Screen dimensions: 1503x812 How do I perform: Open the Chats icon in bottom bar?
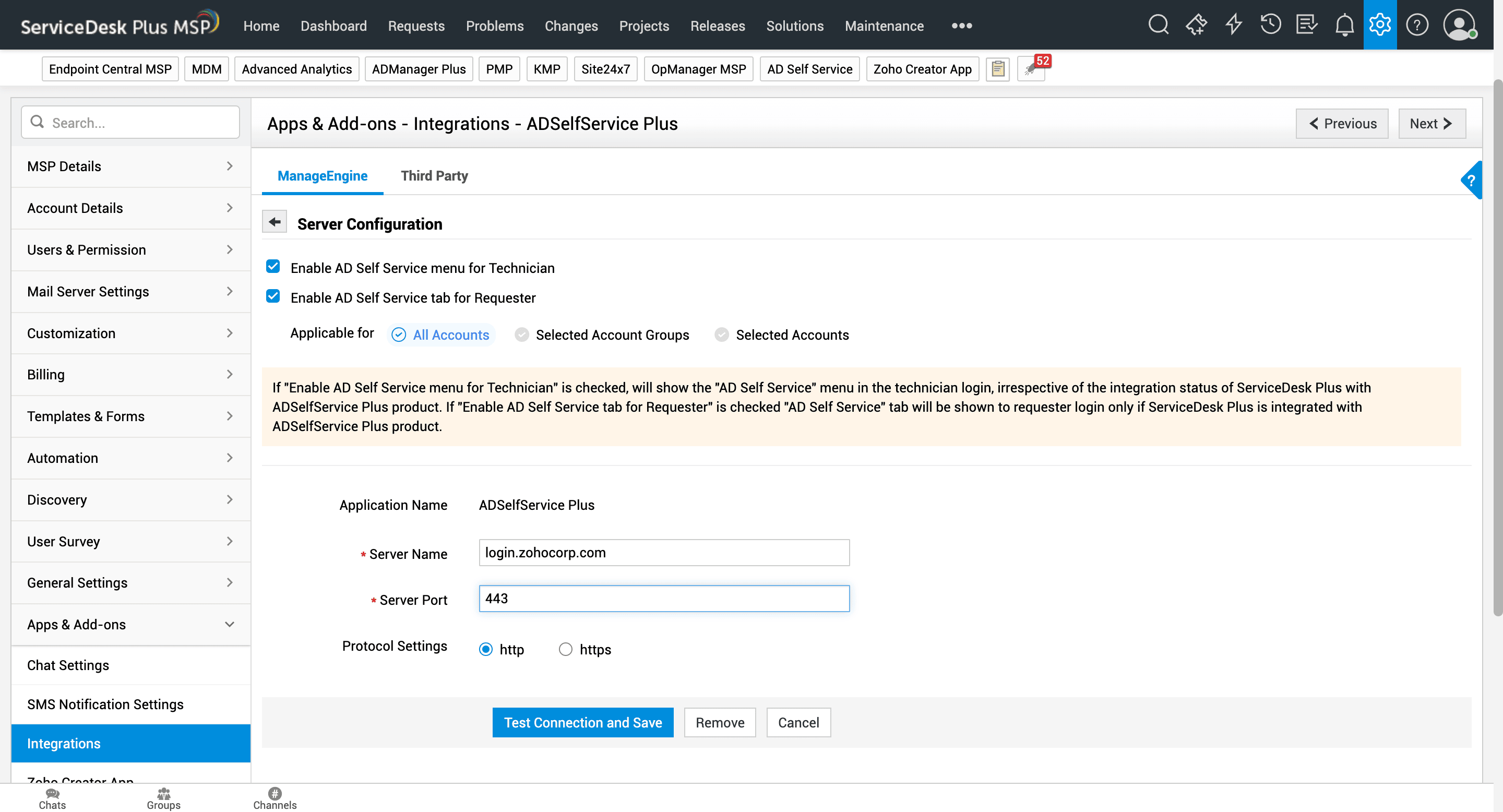52,797
